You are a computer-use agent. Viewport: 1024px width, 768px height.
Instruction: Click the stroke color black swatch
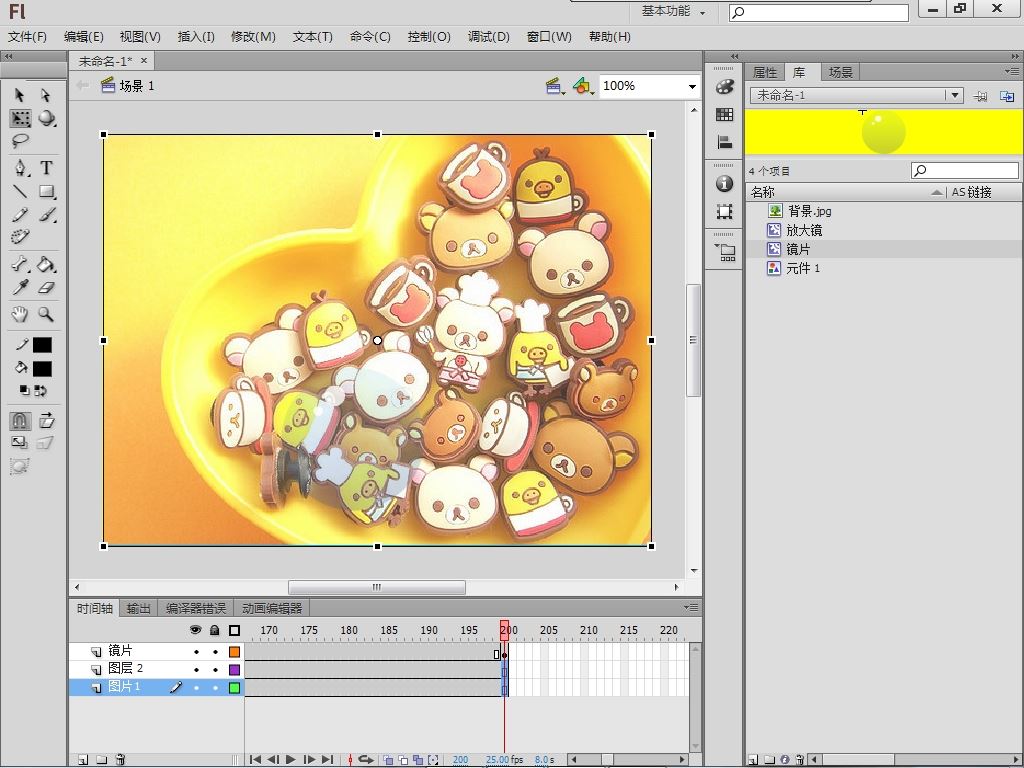point(42,345)
